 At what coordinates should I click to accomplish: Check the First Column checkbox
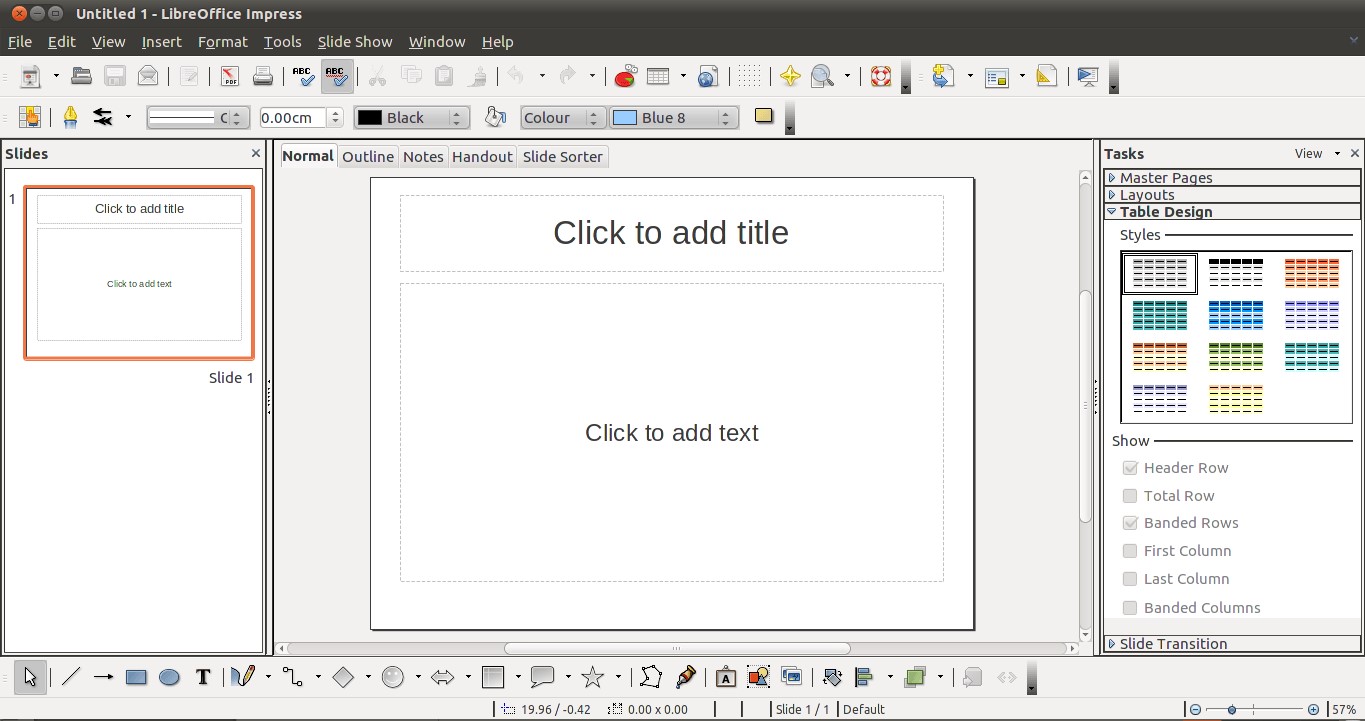(1130, 550)
